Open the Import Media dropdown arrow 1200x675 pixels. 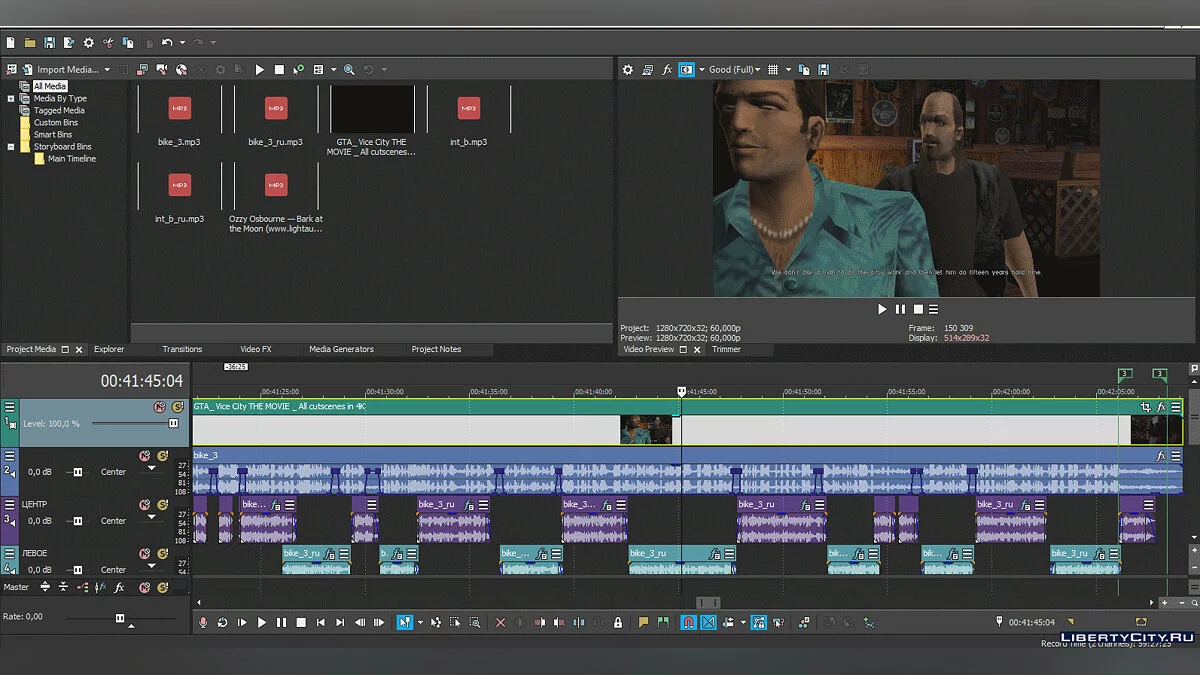pos(107,70)
